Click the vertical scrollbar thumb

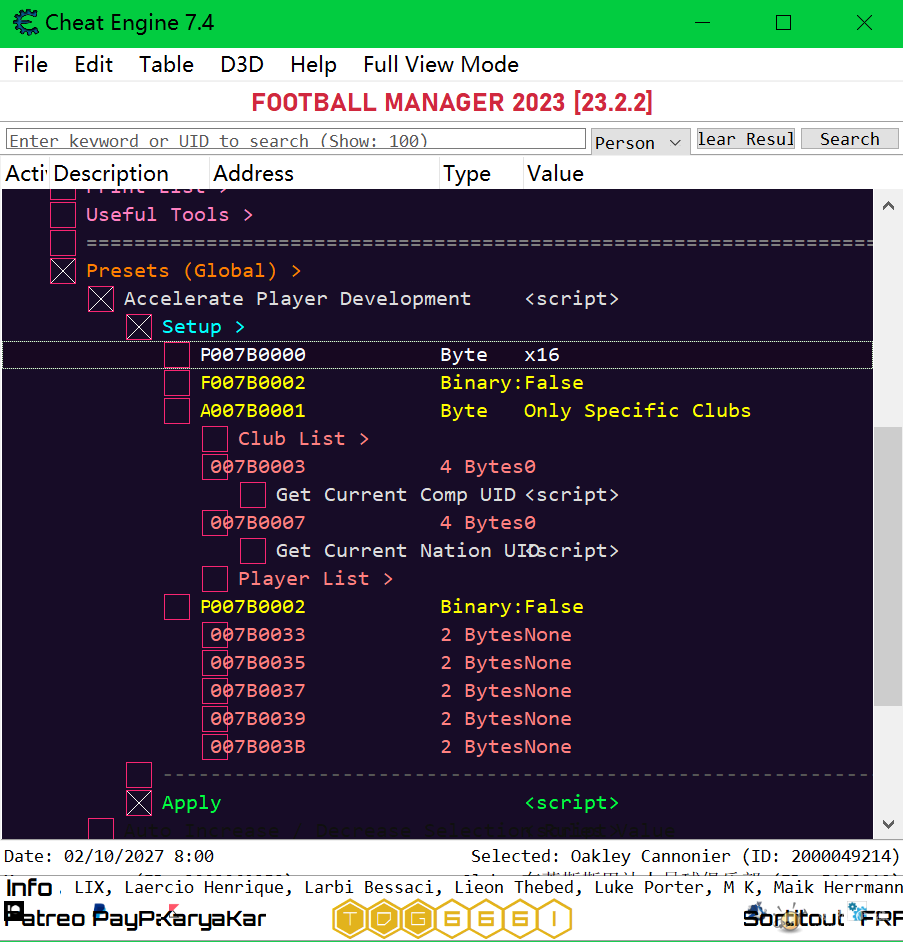887,565
